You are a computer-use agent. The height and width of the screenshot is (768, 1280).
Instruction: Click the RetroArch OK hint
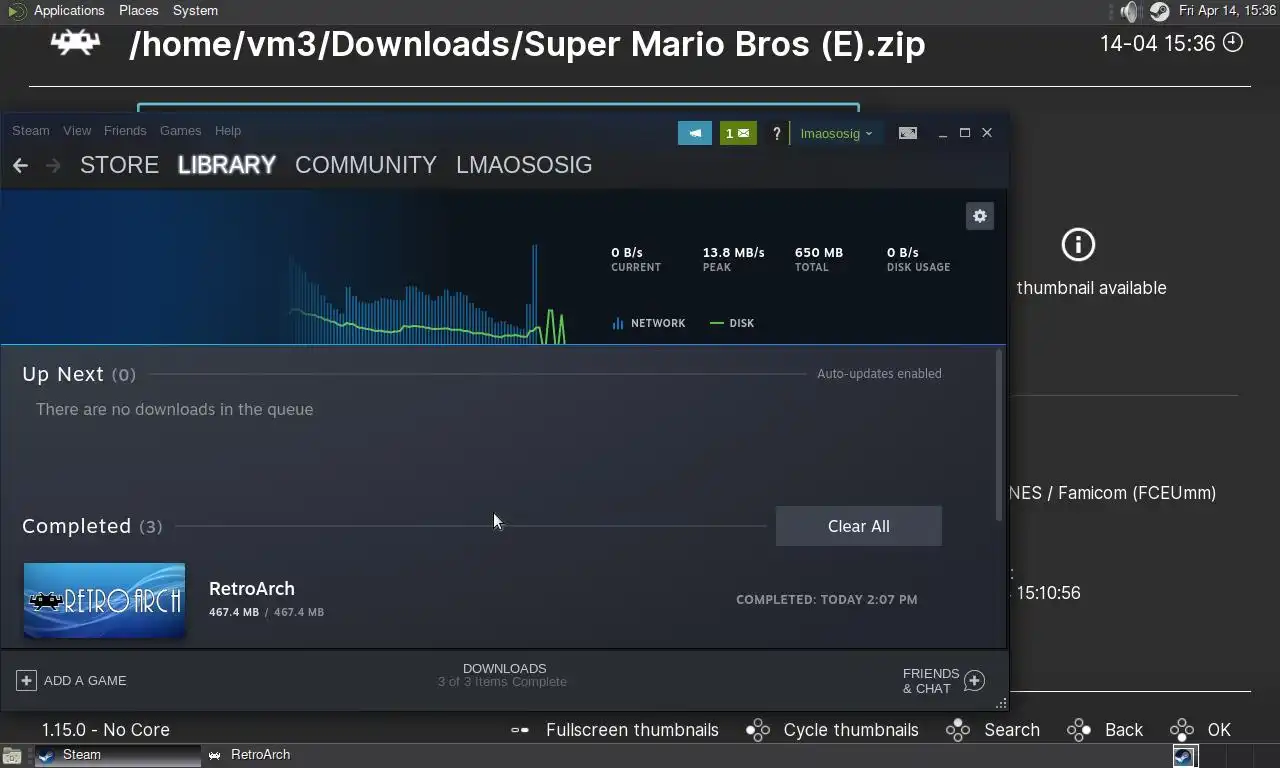(1201, 730)
